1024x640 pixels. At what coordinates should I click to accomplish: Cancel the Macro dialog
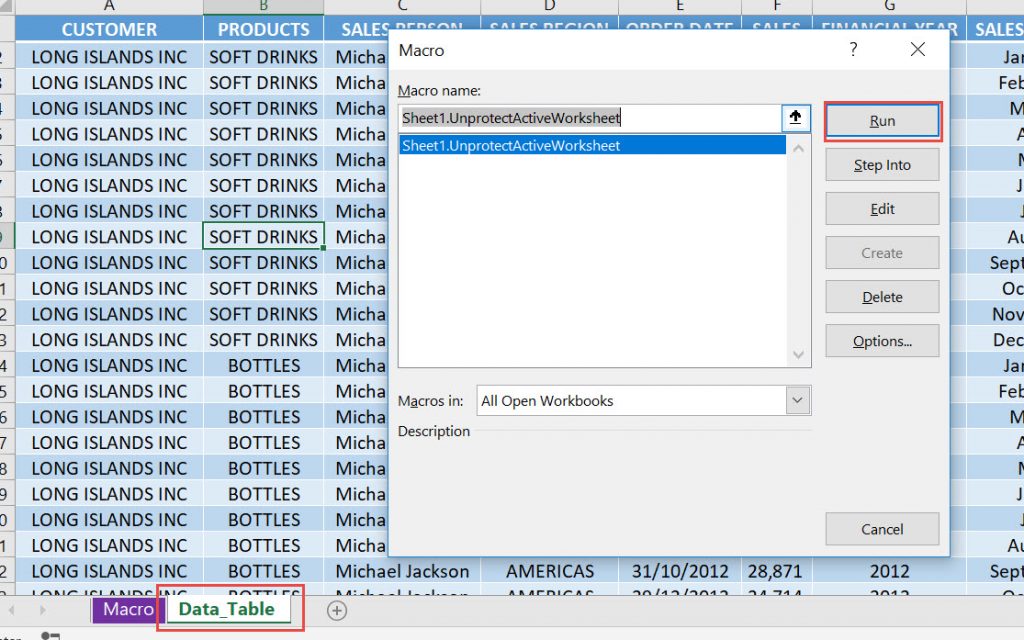[x=881, y=529]
